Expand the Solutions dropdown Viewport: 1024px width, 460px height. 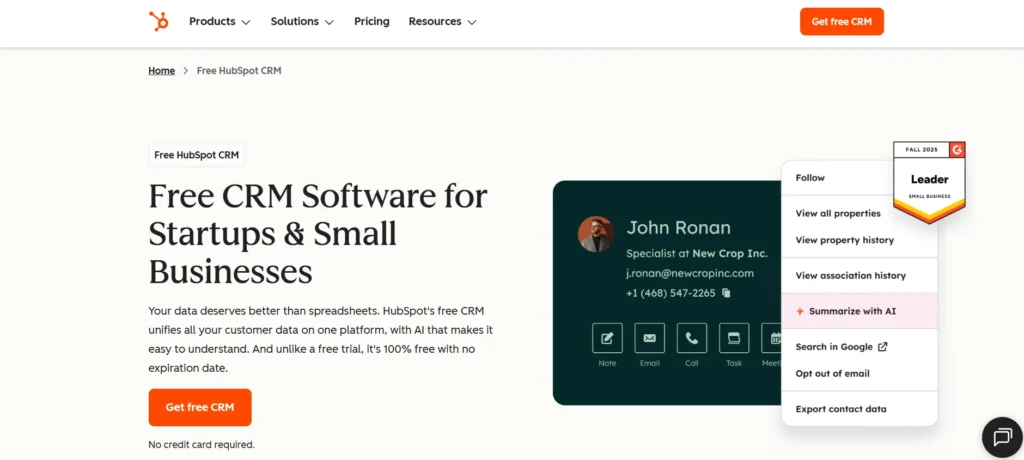click(x=302, y=21)
